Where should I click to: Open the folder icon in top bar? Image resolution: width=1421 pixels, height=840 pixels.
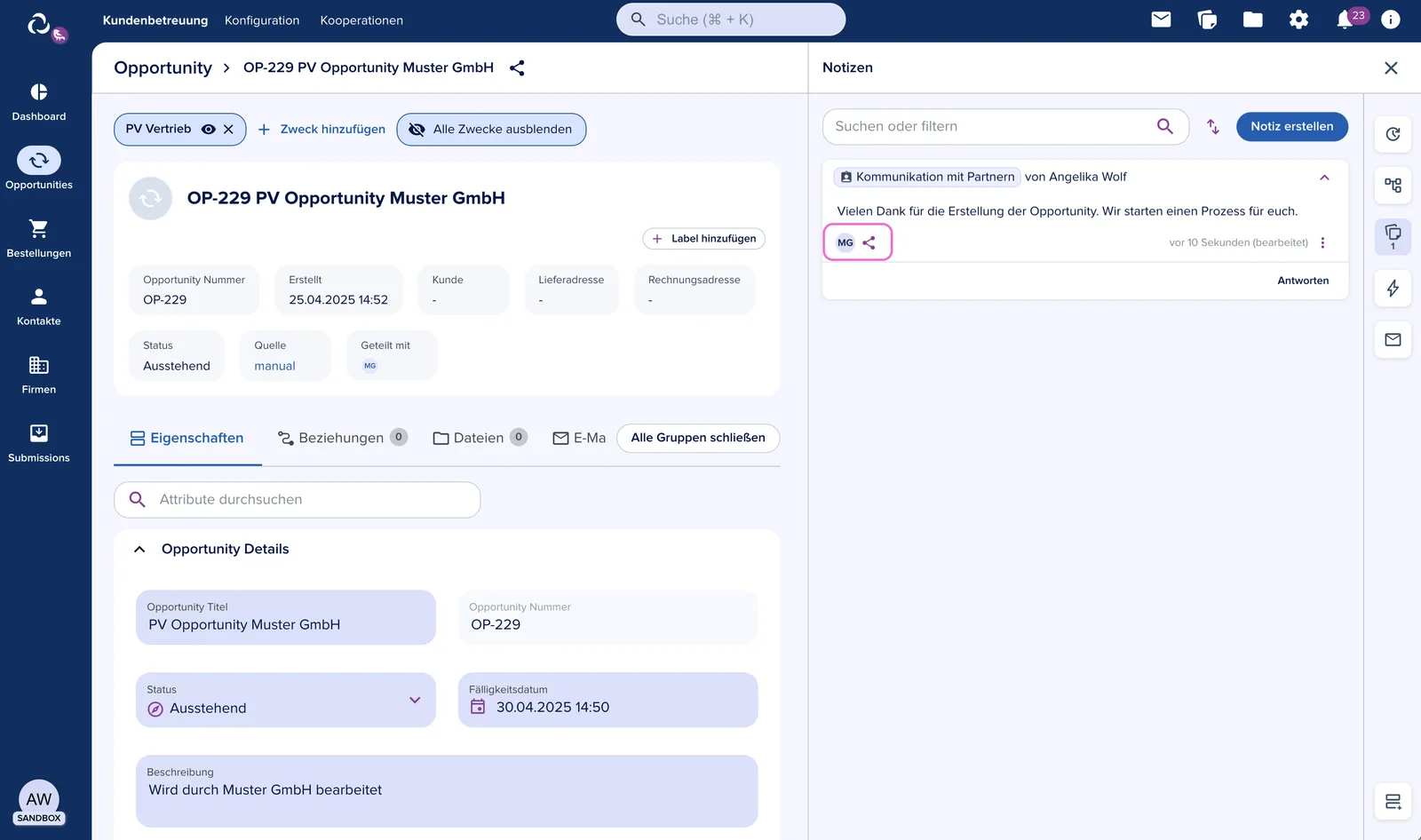point(1253,20)
